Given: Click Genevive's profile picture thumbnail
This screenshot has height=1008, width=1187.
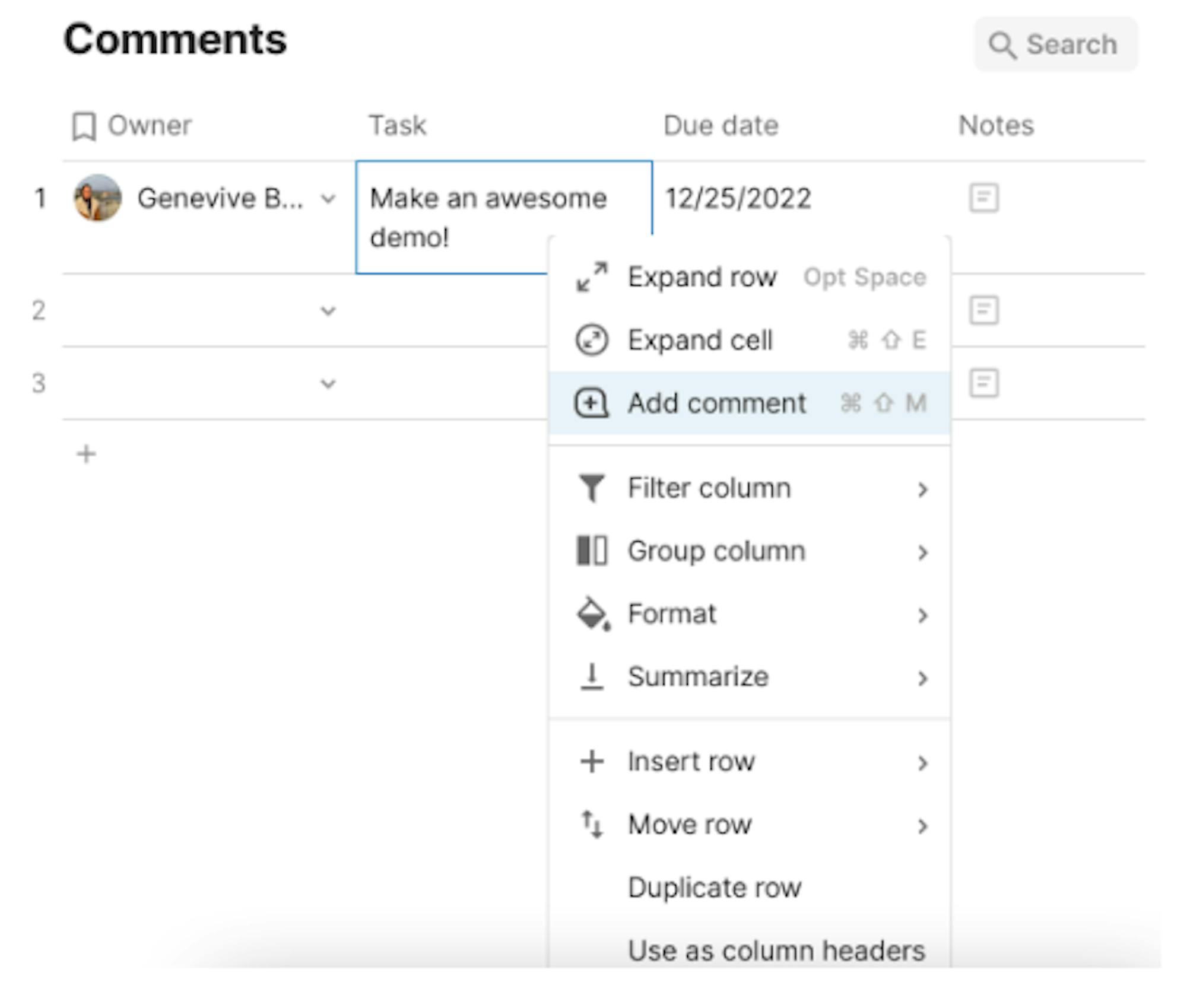Looking at the screenshot, I should 98,198.
